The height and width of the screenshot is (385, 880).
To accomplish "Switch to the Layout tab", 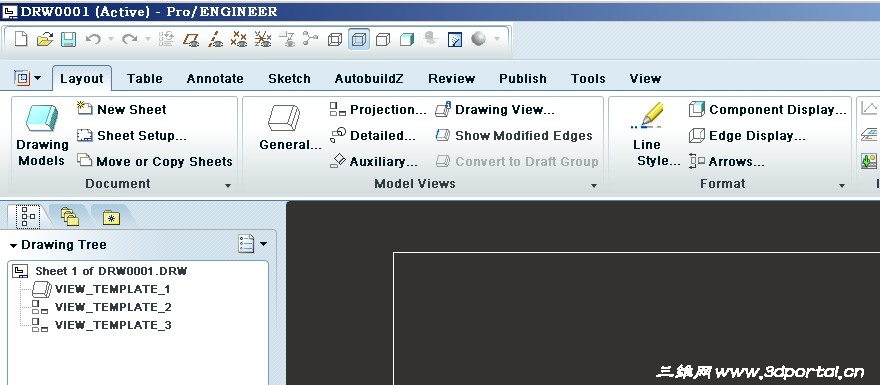I will tap(81, 79).
